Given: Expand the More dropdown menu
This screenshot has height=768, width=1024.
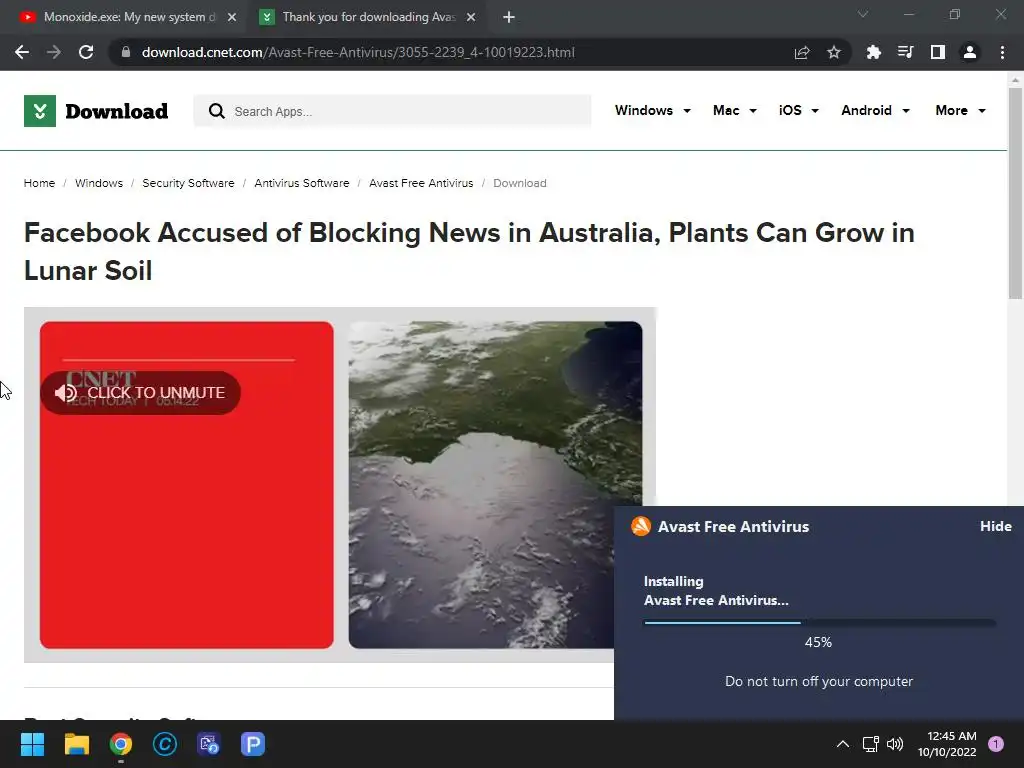Looking at the screenshot, I should (x=960, y=110).
